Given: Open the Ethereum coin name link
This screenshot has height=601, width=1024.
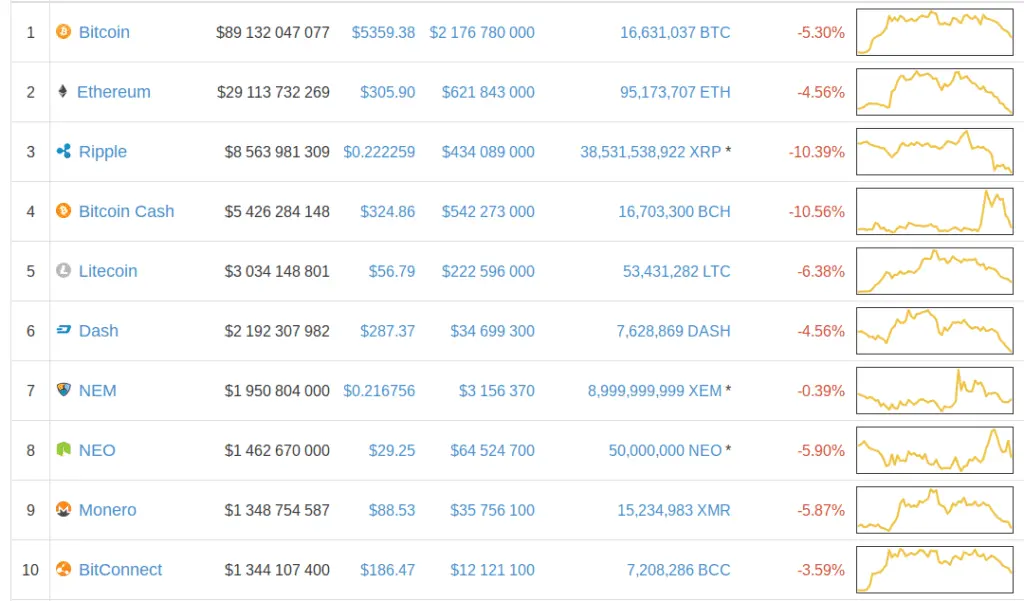Looking at the screenshot, I should pyautogui.click(x=114, y=92).
